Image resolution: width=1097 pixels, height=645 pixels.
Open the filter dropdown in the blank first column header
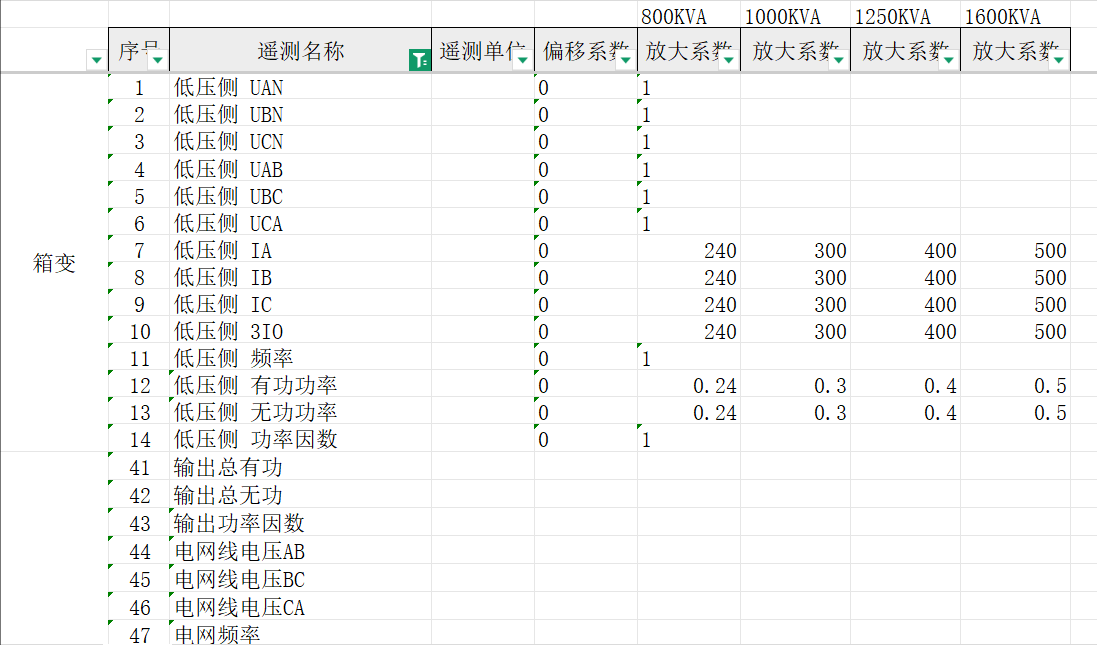(x=97, y=60)
